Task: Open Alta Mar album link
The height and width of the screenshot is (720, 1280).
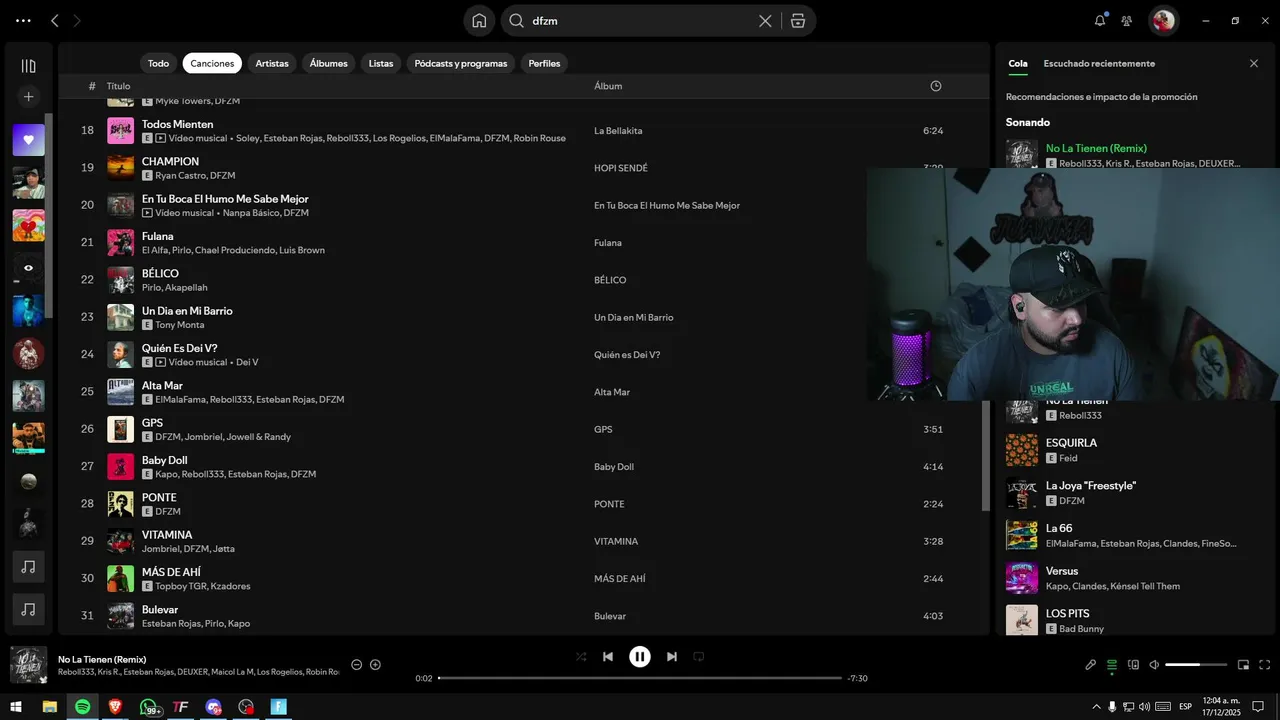Action: (x=612, y=392)
